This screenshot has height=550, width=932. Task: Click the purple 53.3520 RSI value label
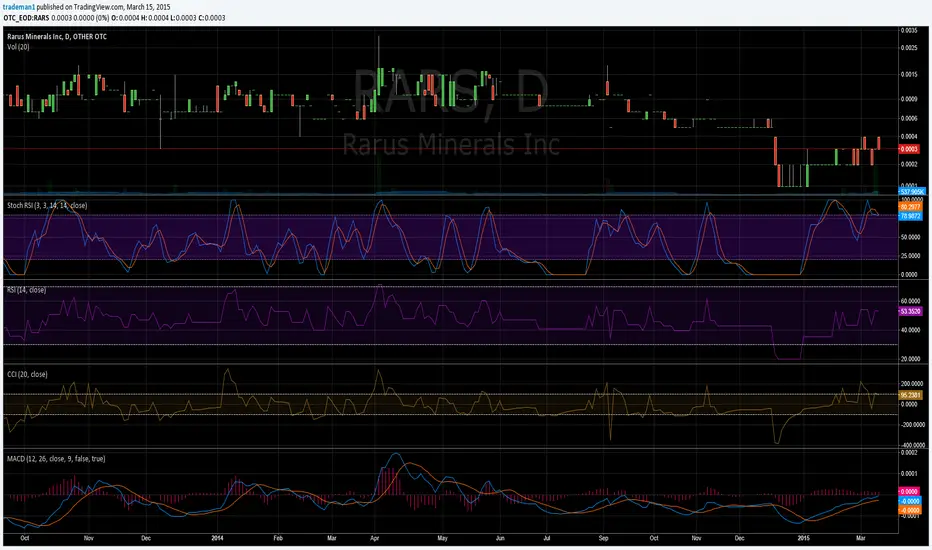pyautogui.click(x=911, y=311)
